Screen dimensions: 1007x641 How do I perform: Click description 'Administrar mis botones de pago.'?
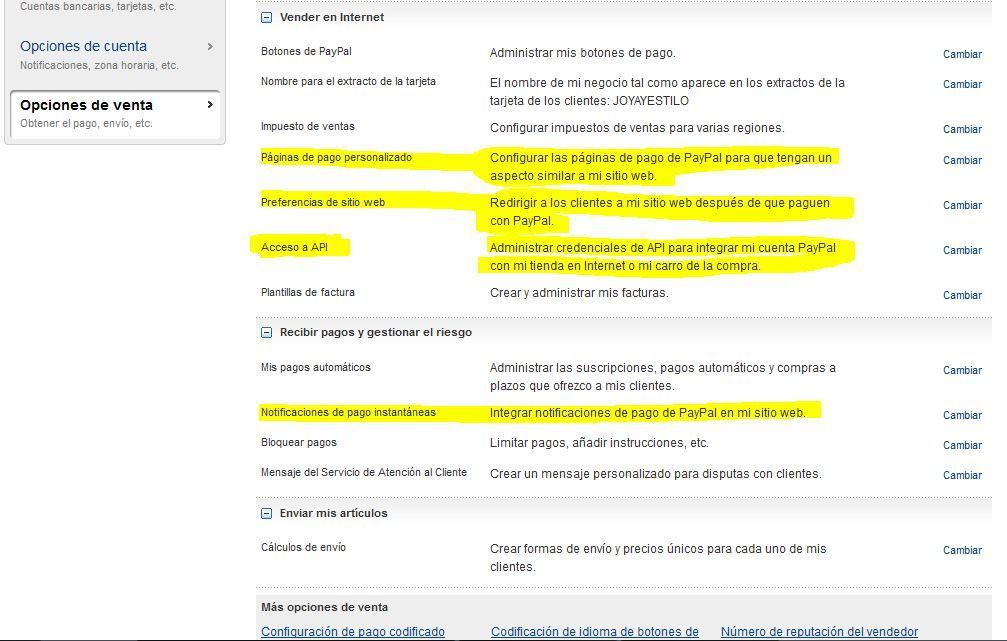click(x=582, y=53)
